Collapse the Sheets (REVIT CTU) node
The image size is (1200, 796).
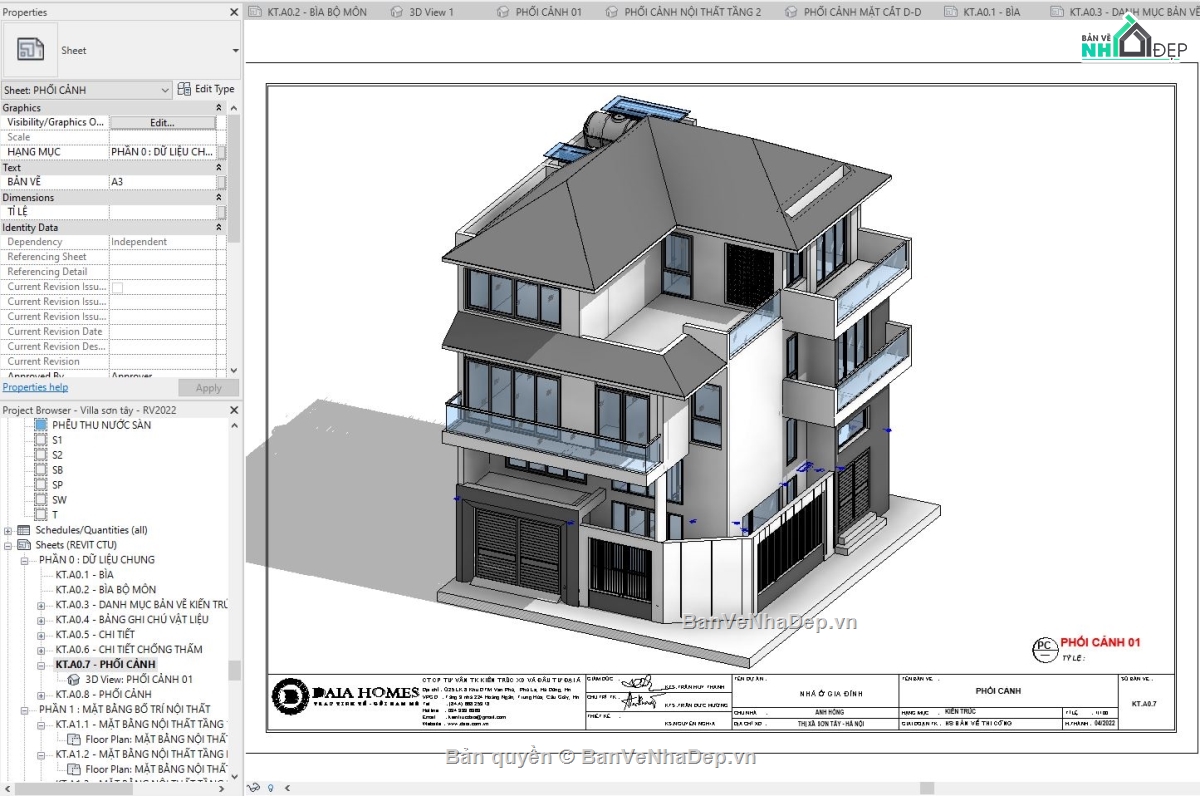coord(9,545)
